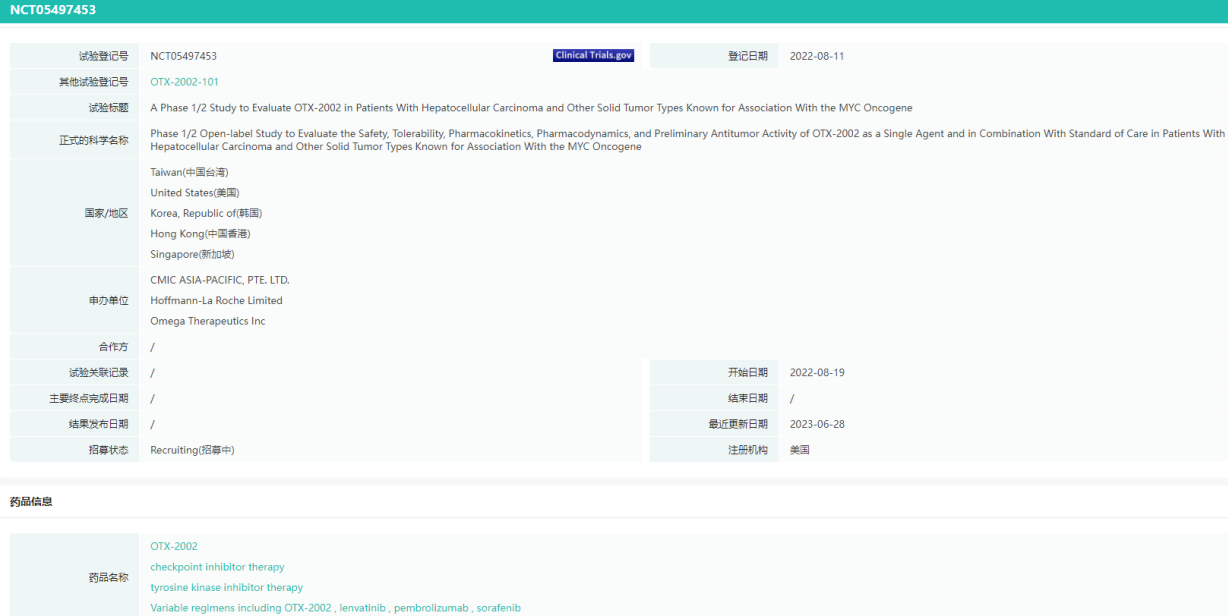
Task: Select the 最近更新日期 field label
Action: point(738,424)
